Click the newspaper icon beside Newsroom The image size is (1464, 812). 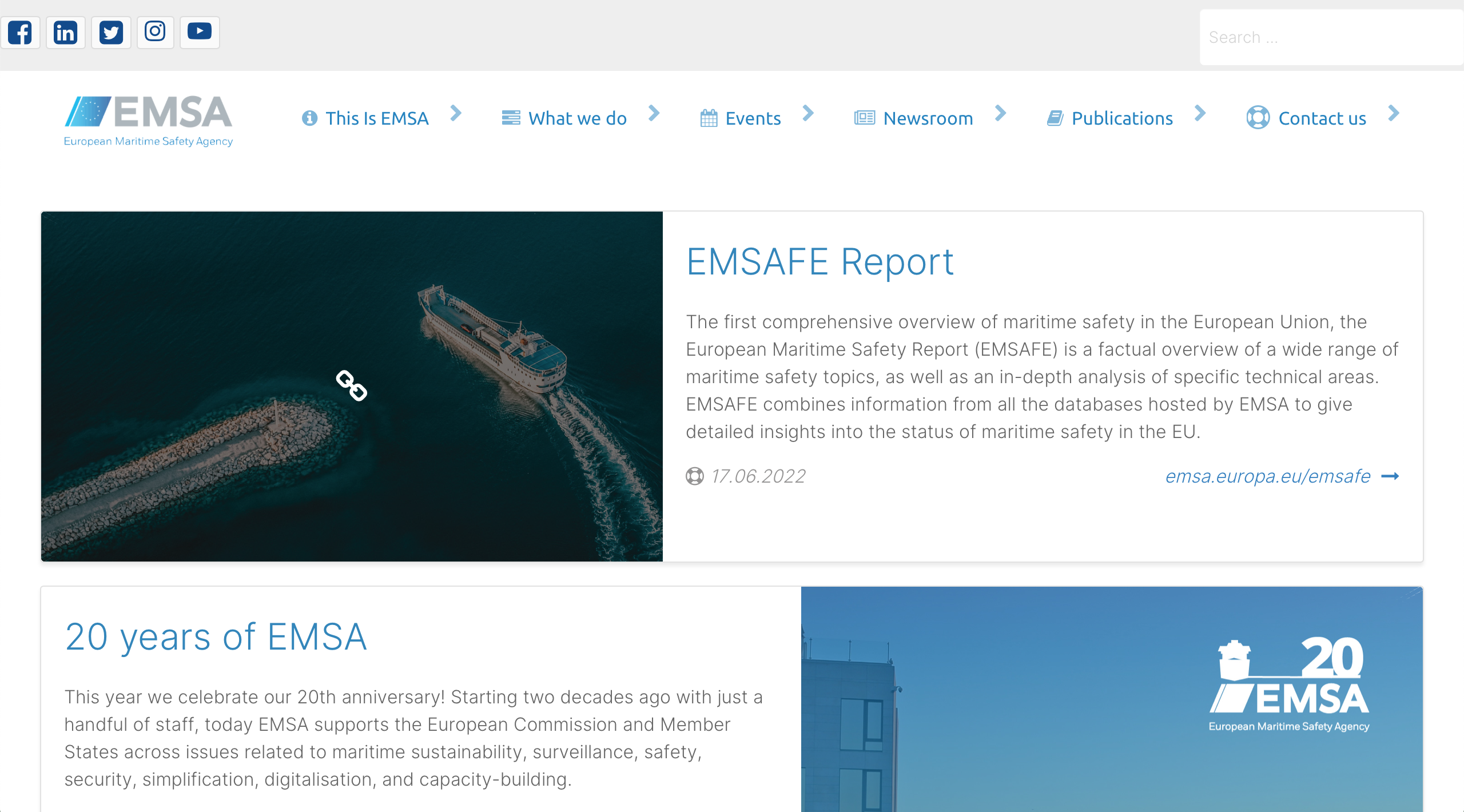(x=864, y=118)
